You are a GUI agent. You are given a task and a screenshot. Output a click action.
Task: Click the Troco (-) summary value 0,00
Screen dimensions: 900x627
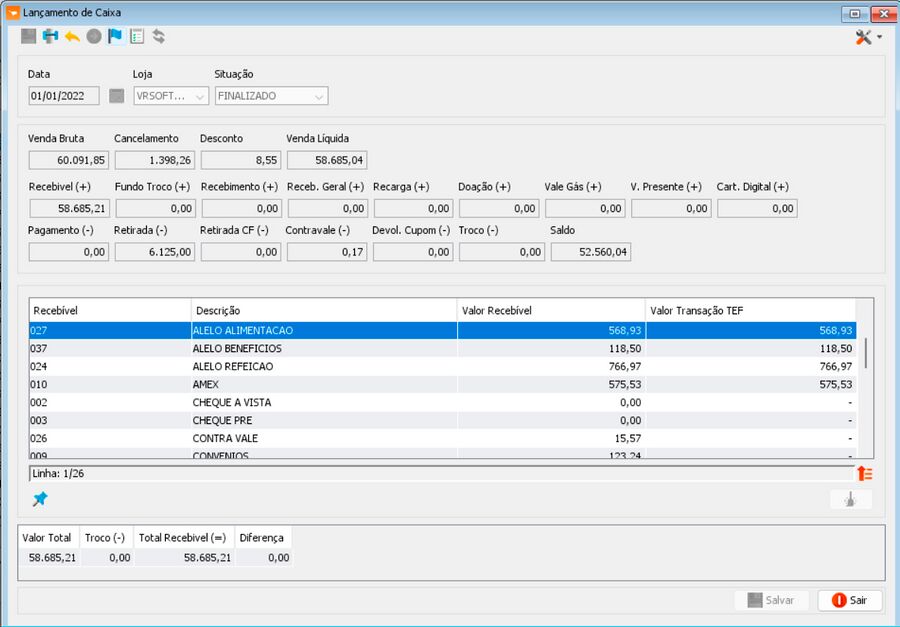tap(107, 558)
